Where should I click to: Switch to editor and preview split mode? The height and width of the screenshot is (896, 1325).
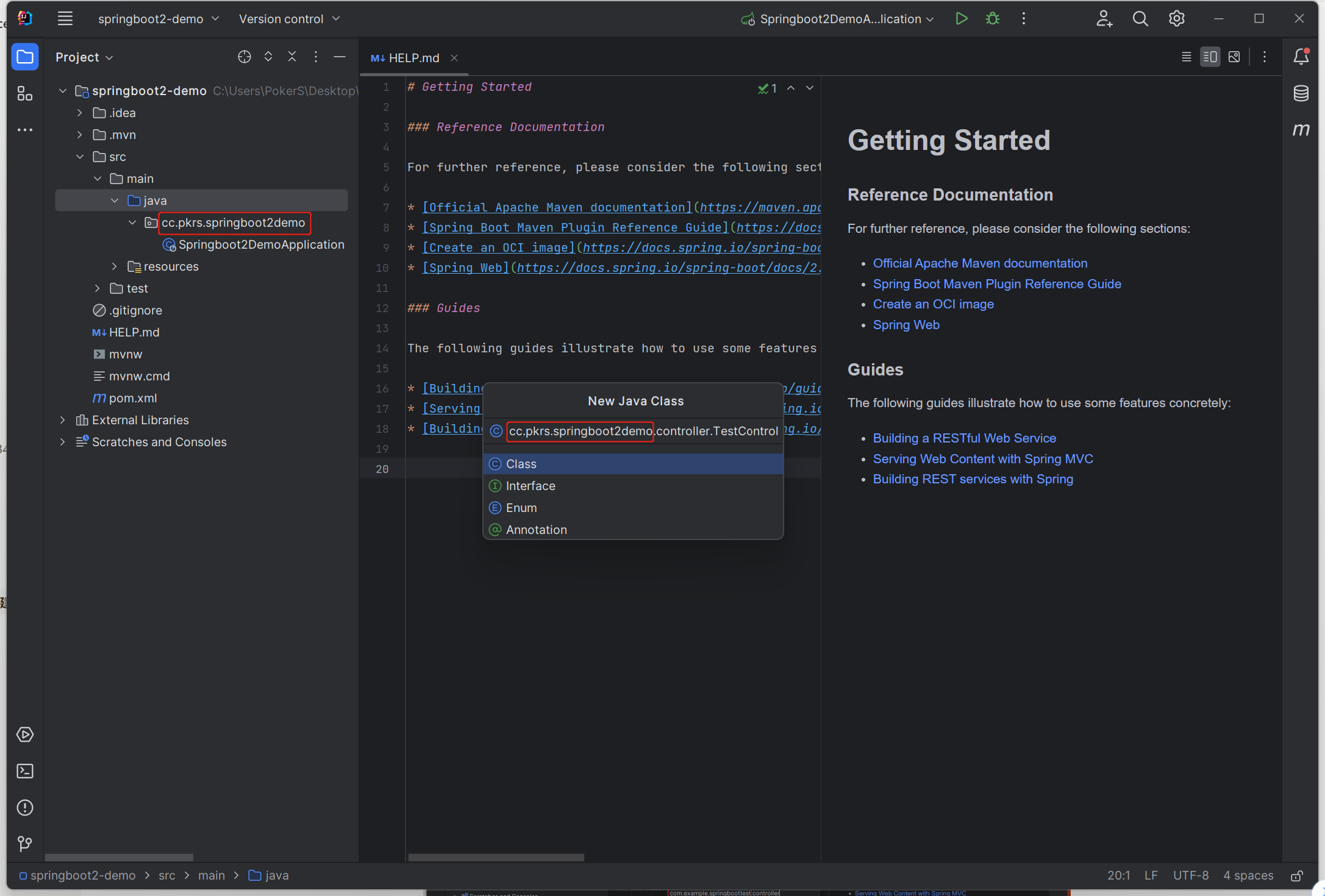point(1210,57)
